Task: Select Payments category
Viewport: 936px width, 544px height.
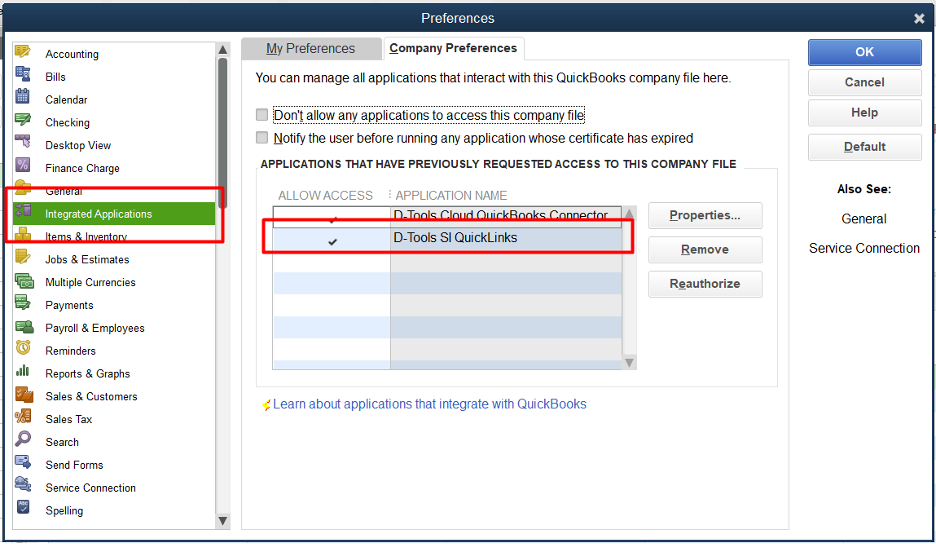Action: [x=114, y=305]
